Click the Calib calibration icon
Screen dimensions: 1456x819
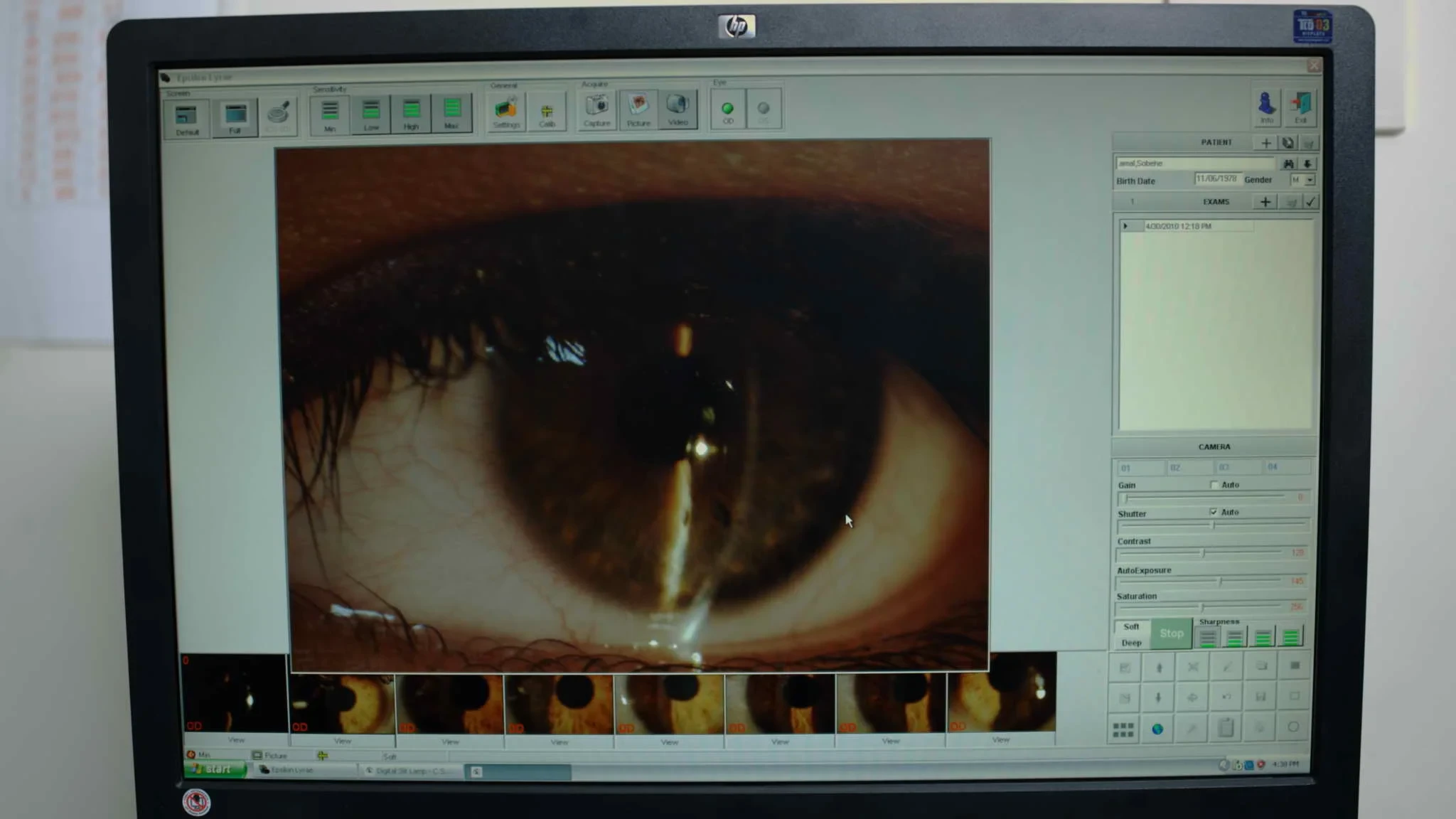pyautogui.click(x=547, y=111)
